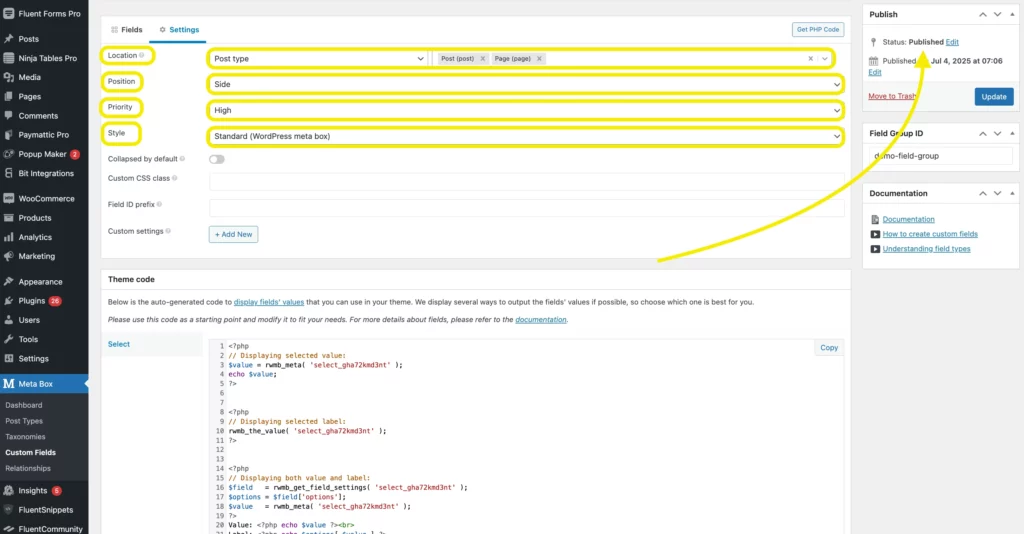Open the display fields' values link

269,302
